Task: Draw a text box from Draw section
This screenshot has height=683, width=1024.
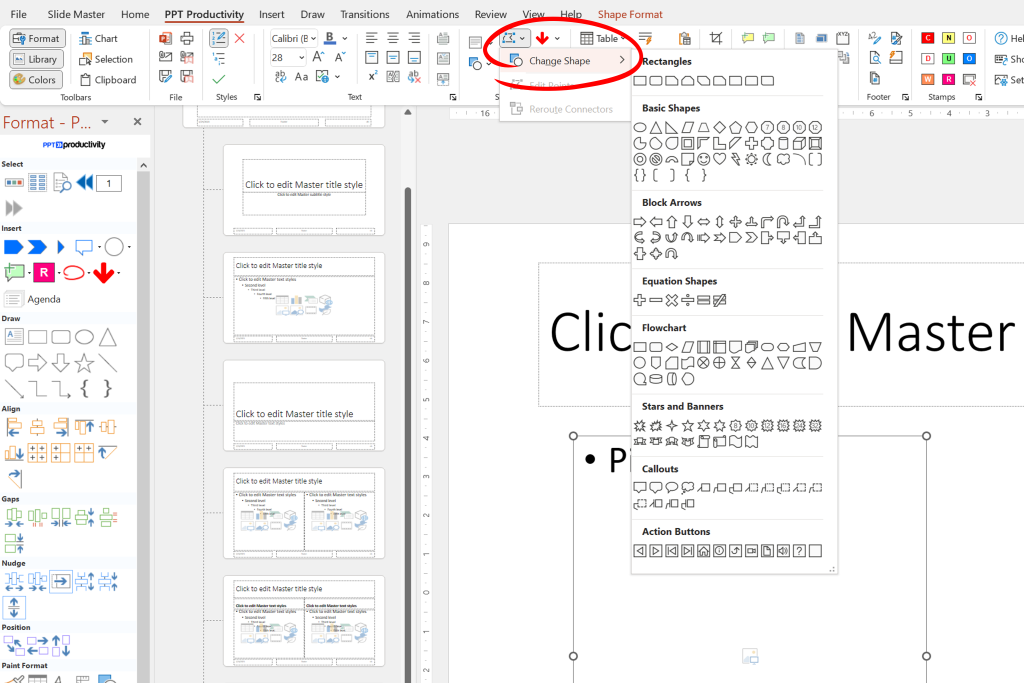Action: [14, 337]
